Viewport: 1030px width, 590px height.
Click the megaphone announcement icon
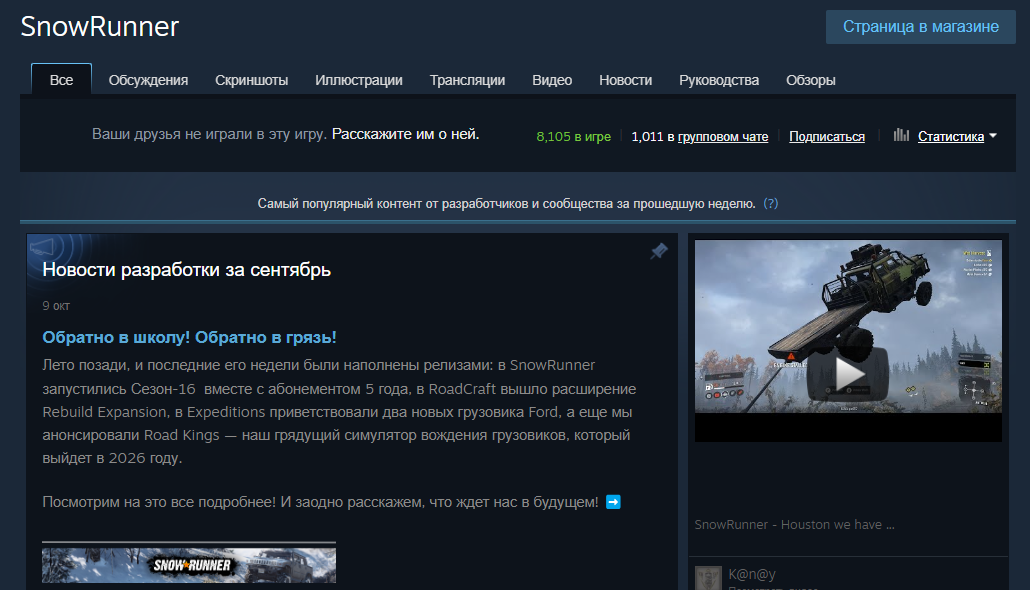(x=42, y=248)
